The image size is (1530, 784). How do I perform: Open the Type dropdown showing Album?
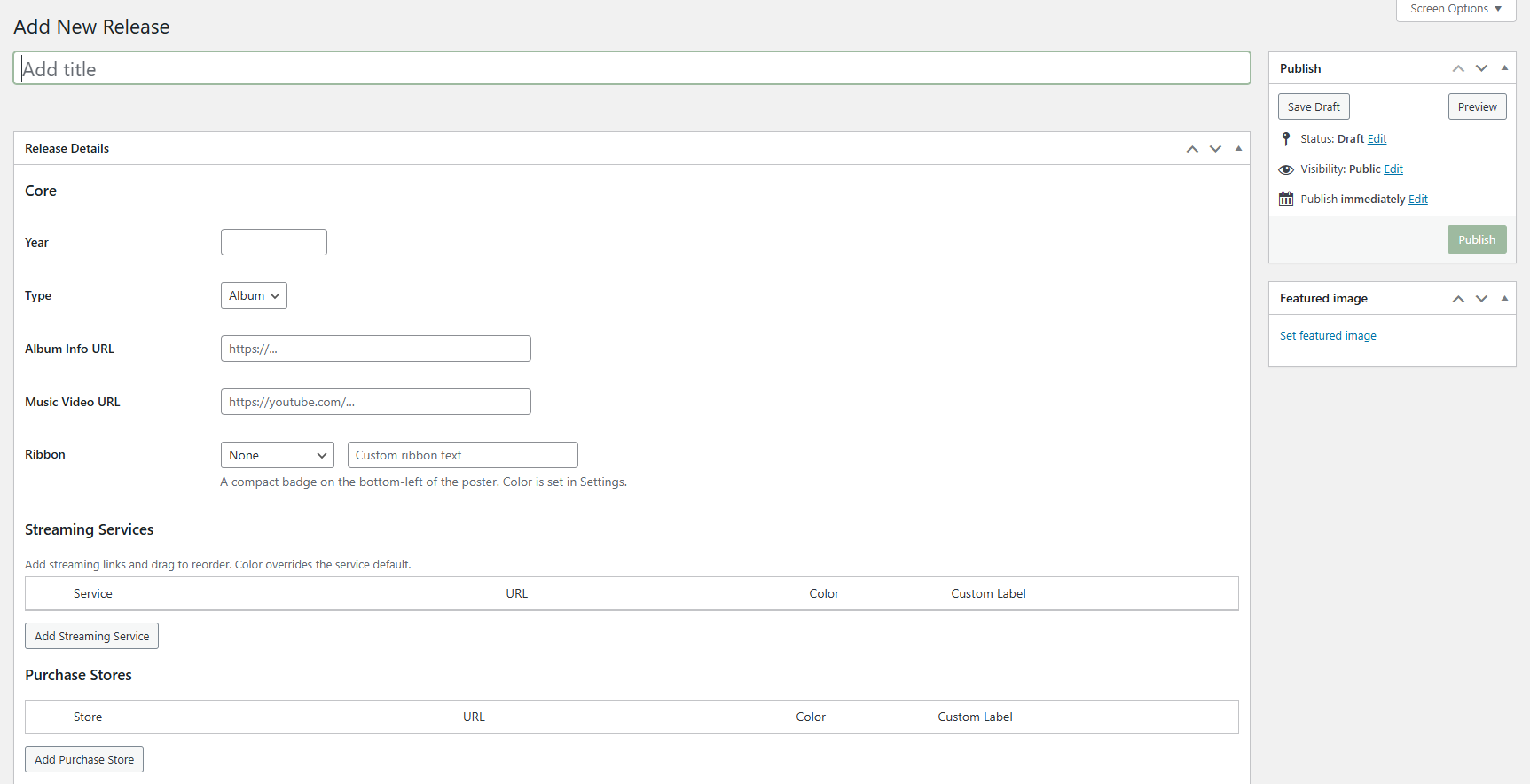(254, 295)
